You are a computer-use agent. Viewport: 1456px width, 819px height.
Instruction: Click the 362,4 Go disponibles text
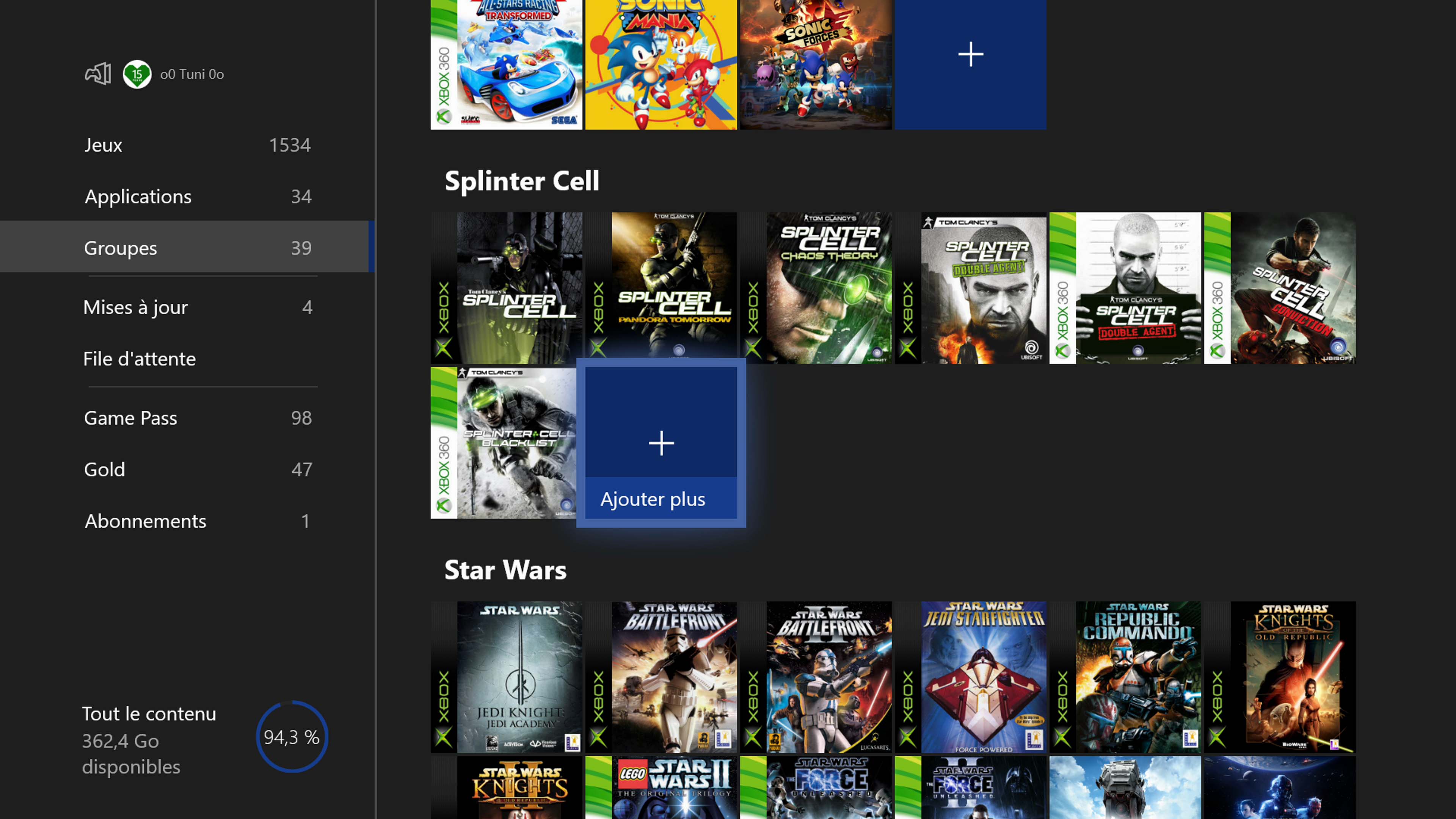[x=131, y=754]
